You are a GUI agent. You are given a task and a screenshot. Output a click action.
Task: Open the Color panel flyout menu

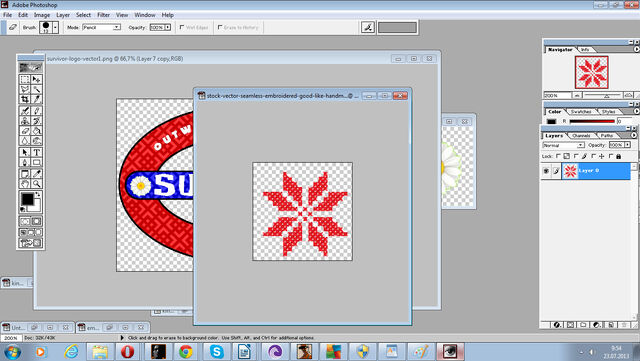[x=636, y=111]
